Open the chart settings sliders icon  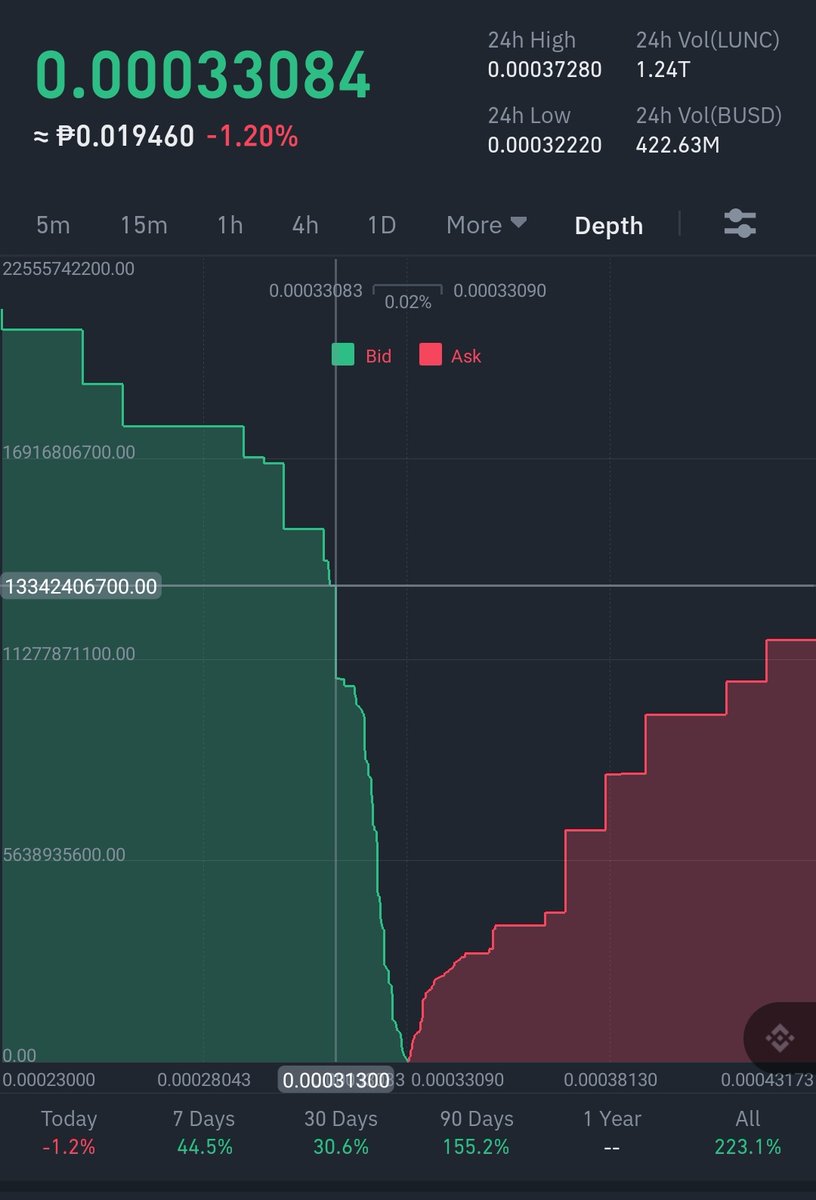tap(740, 224)
